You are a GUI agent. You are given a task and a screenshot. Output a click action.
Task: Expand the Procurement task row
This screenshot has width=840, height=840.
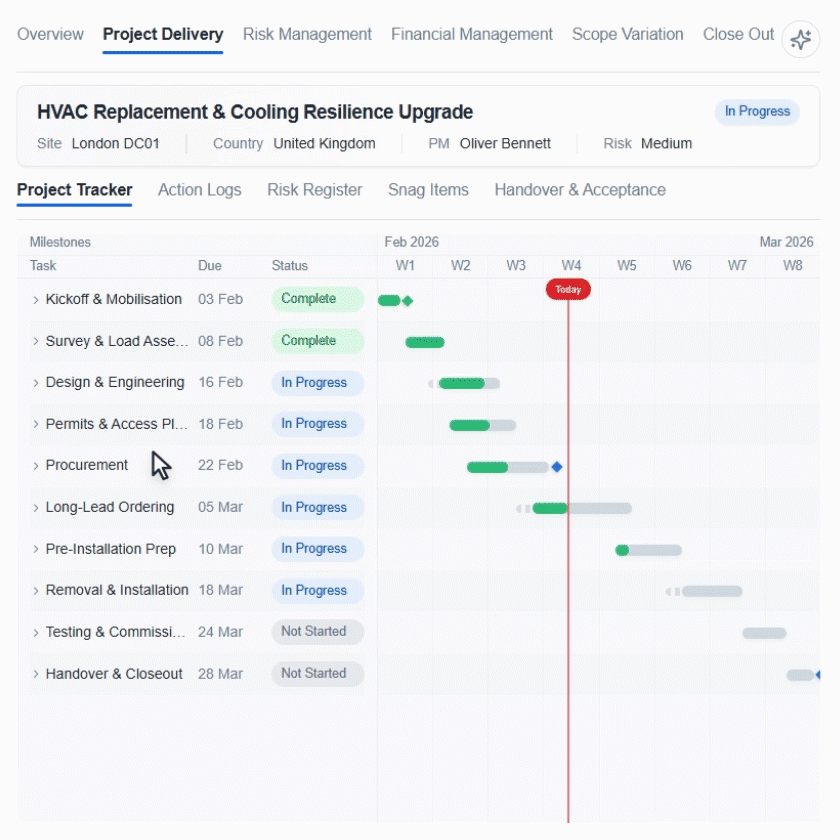tap(36, 466)
